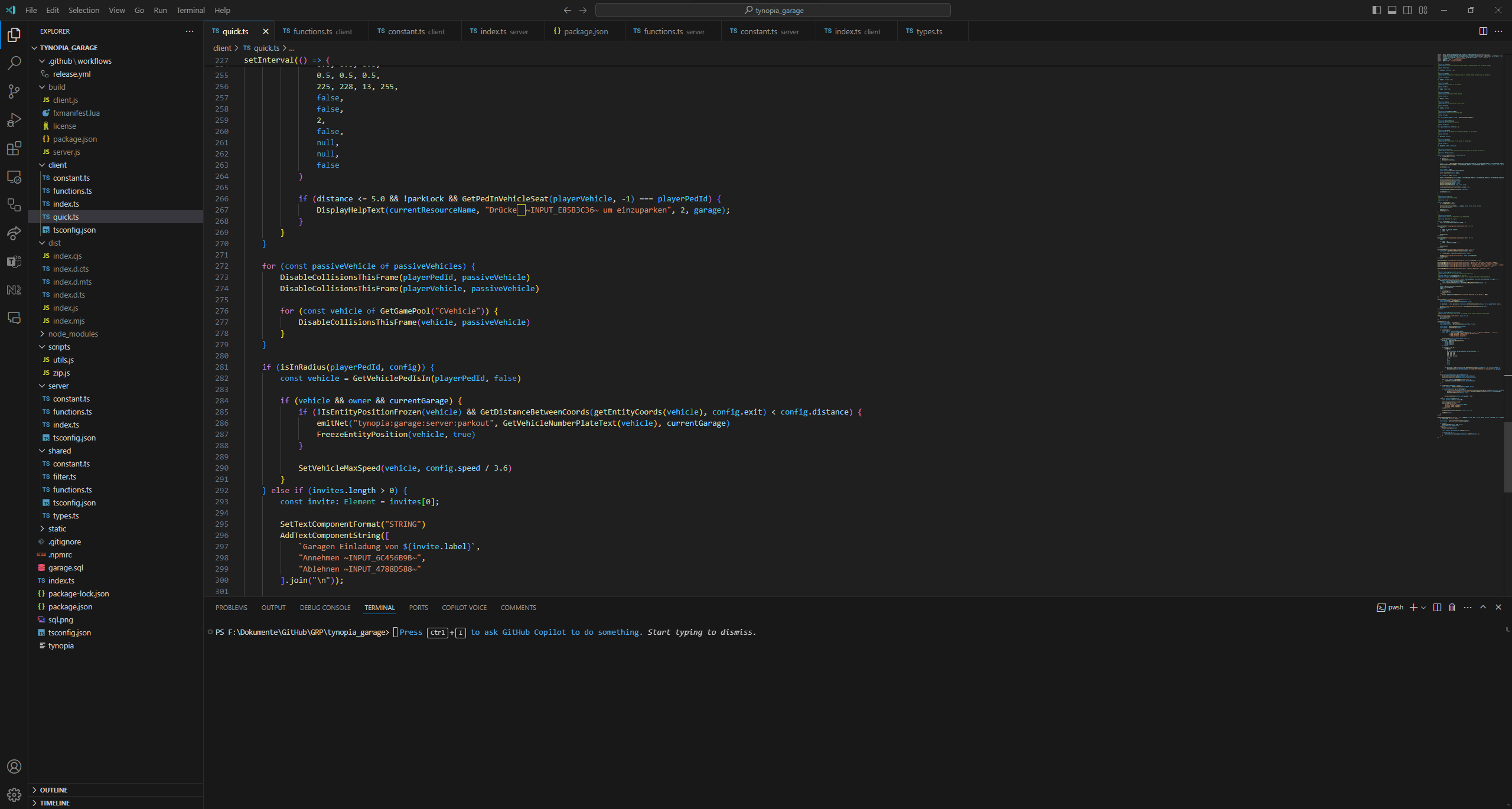Image resolution: width=1512 pixels, height=809 pixels.
Task: Switch to the package.json tab
Action: click(585, 31)
